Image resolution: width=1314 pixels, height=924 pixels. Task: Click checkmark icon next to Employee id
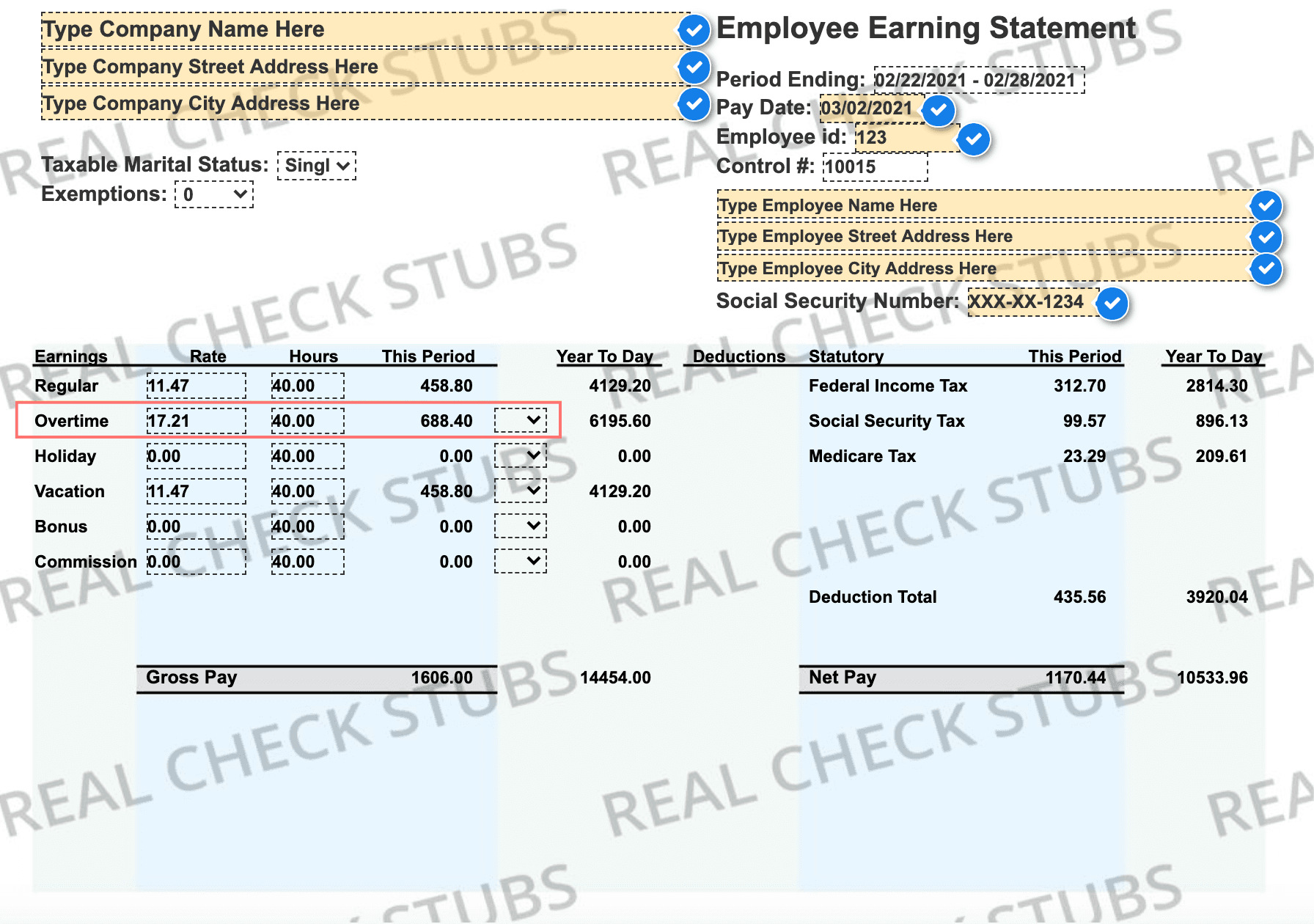(974, 139)
